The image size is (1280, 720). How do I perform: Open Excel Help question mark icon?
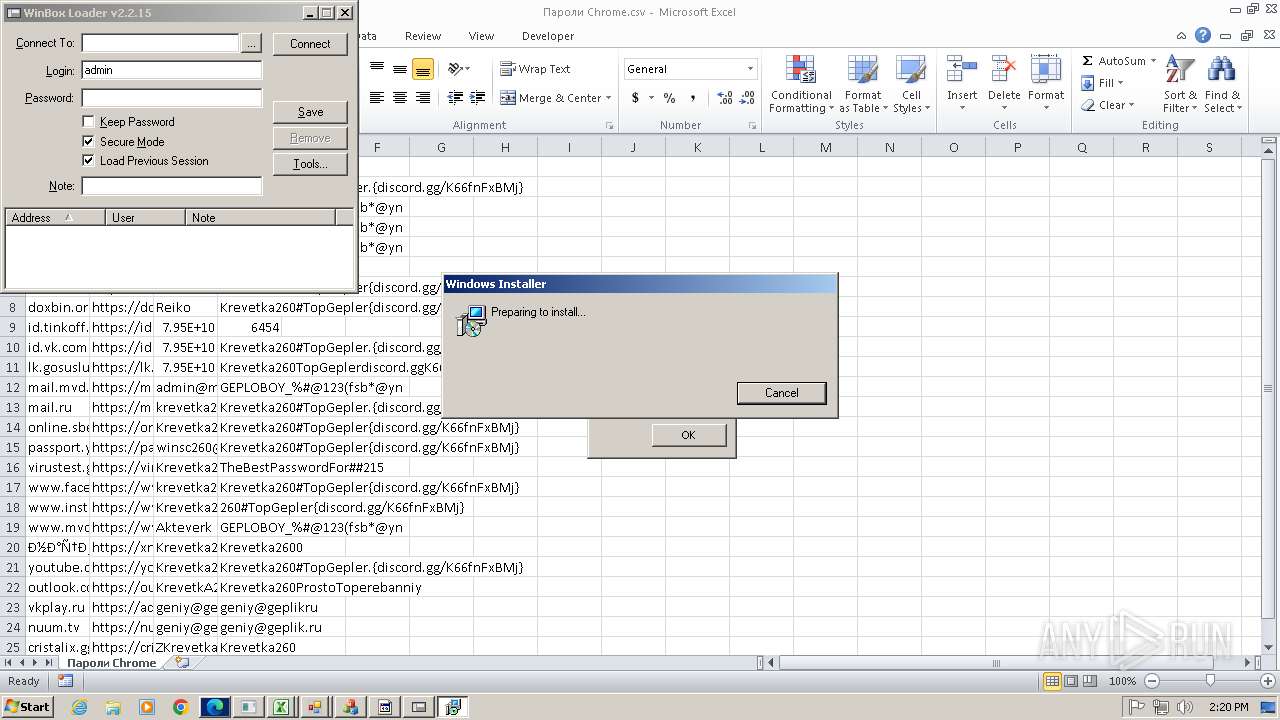1203,35
